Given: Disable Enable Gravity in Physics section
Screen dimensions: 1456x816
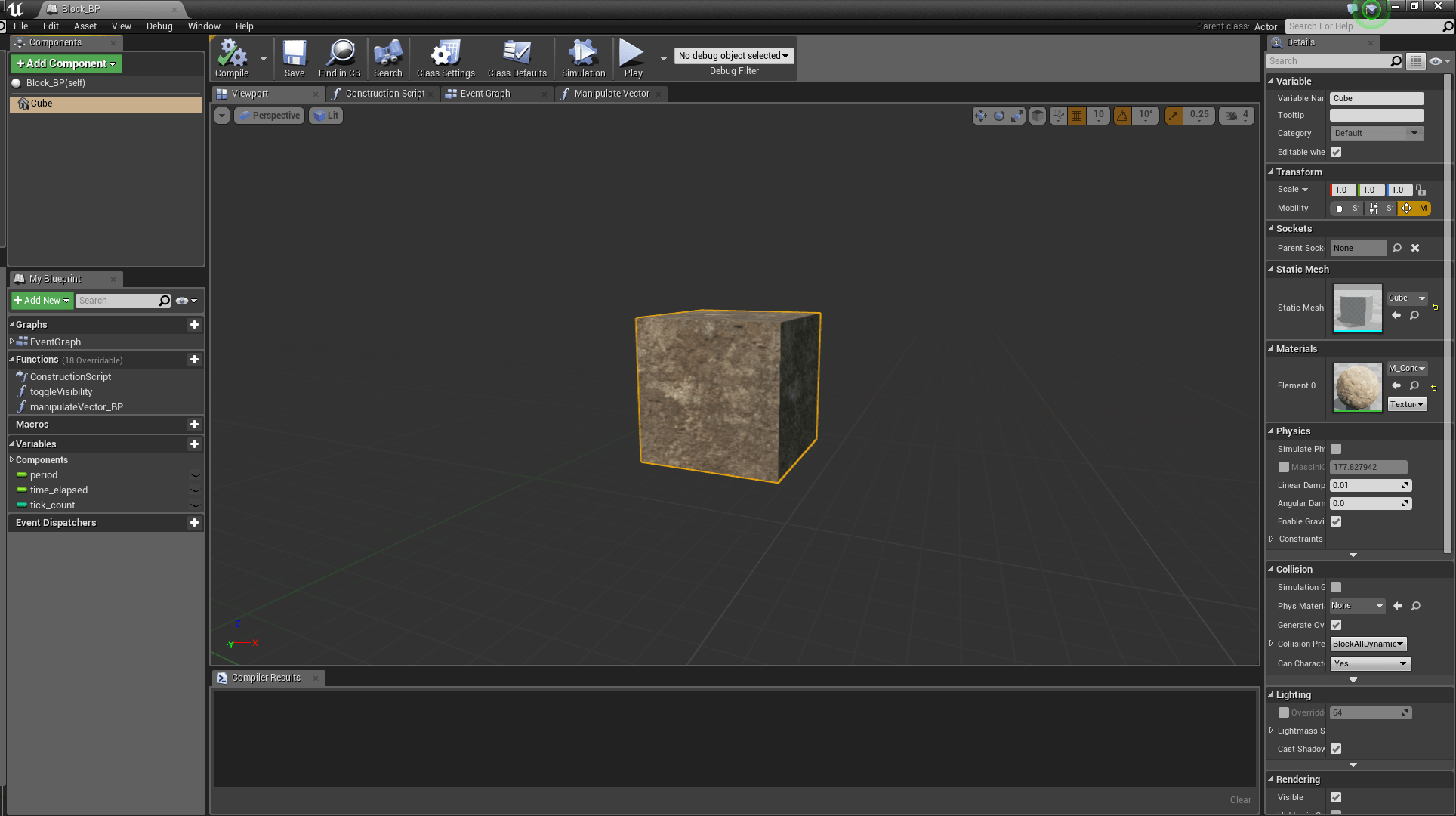Looking at the screenshot, I should [1336, 521].
